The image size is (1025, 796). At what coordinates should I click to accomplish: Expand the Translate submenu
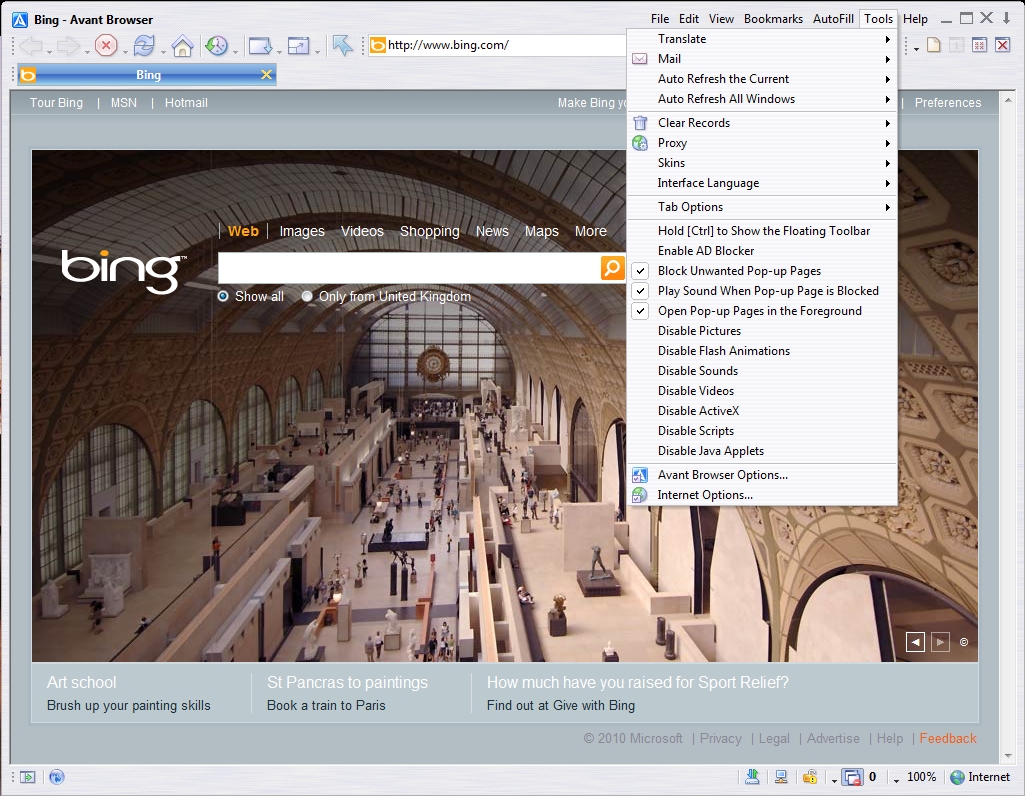[x=762, y=39]
